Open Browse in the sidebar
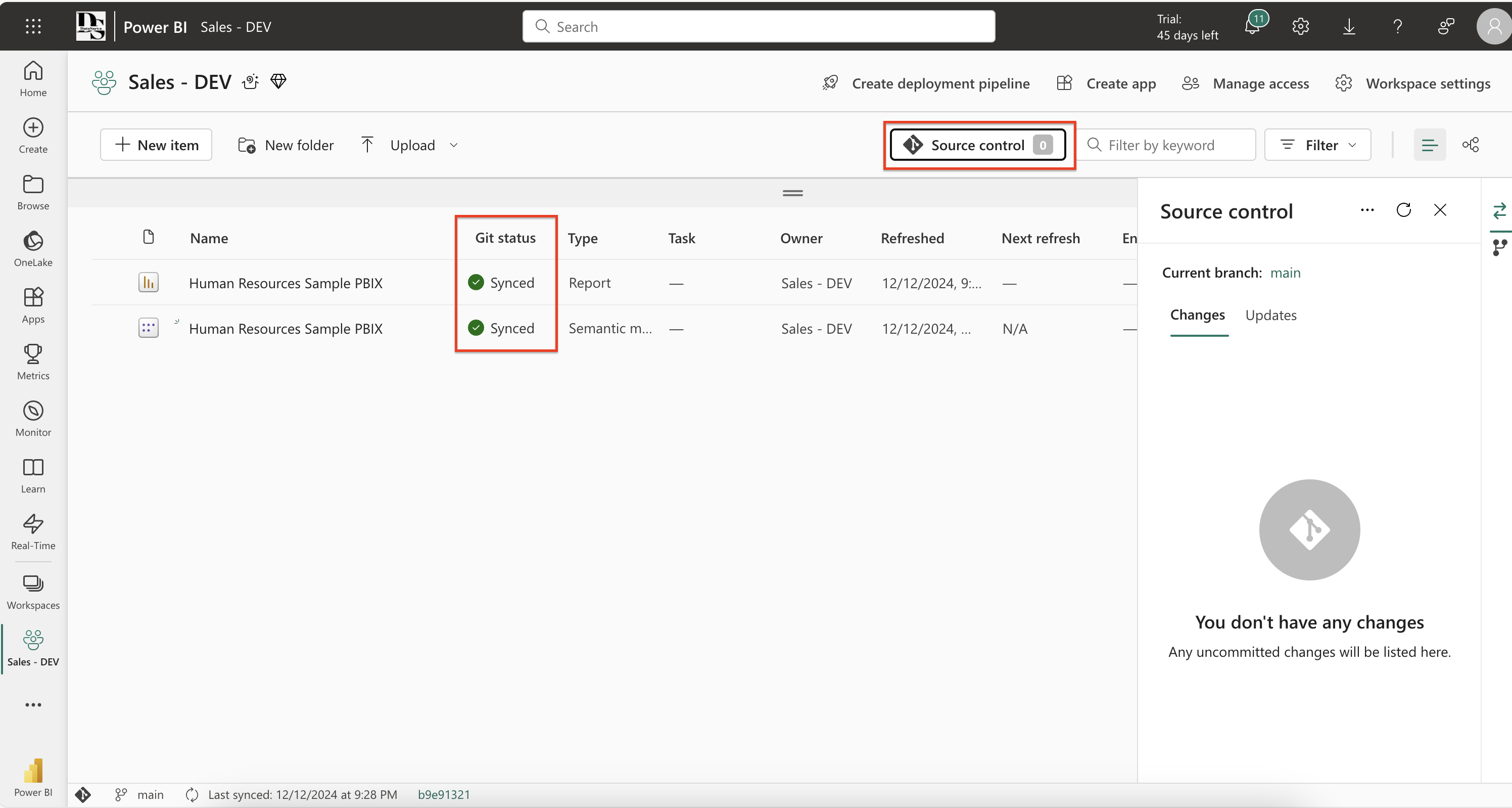Image resolution: width=1512 pixels, height=808 pixels. (x=33, y=192)
